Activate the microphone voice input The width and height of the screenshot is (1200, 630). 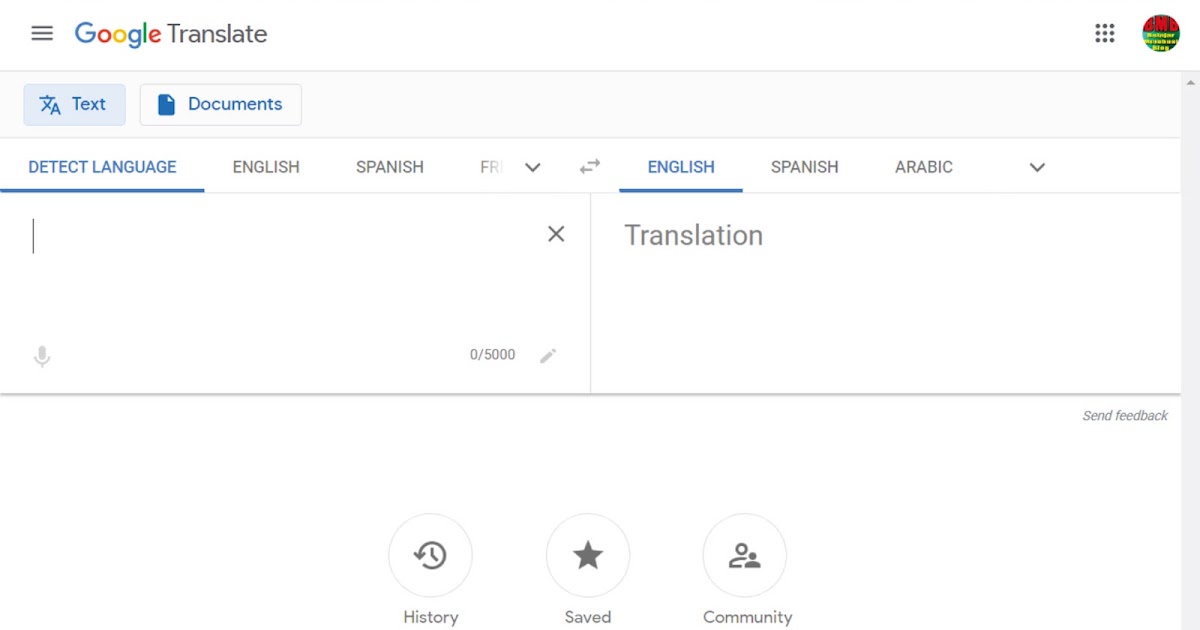(42, 355)
